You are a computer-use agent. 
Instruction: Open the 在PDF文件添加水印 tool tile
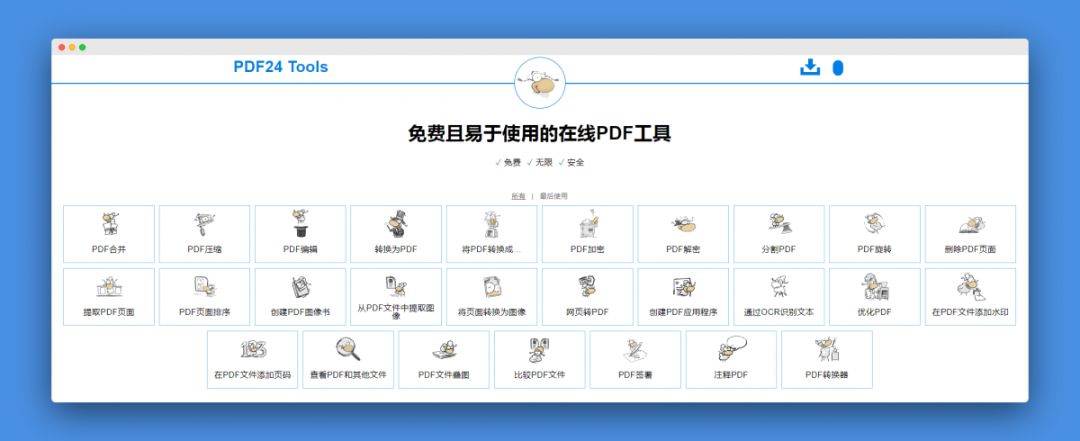(x=970, y=297)
